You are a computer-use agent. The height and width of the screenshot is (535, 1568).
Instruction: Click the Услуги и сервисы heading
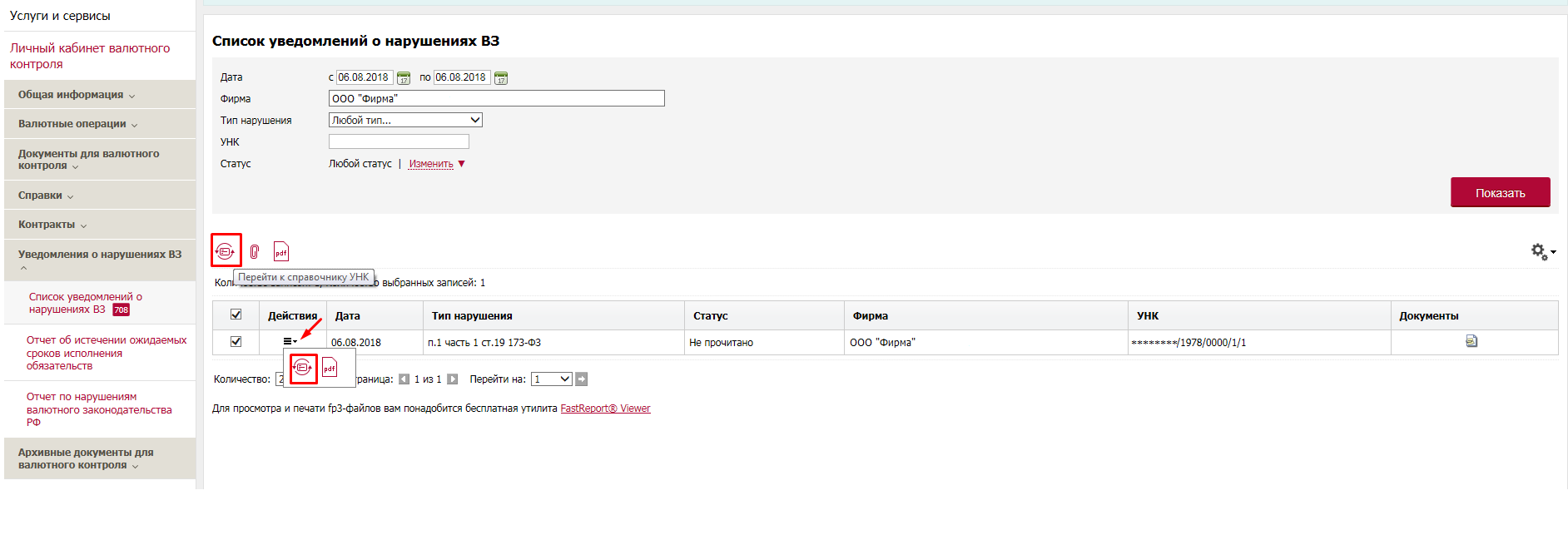(x=60, y=16)
